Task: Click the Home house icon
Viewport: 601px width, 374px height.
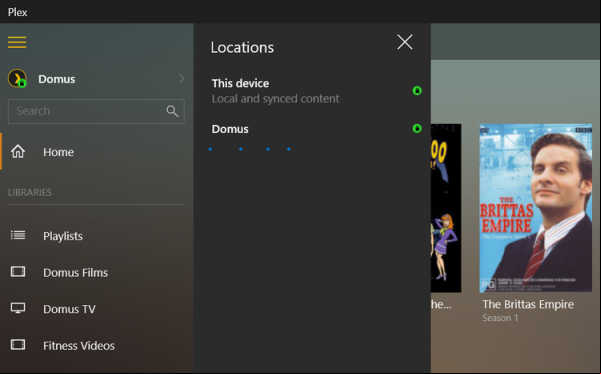Action: click(18, 151)
